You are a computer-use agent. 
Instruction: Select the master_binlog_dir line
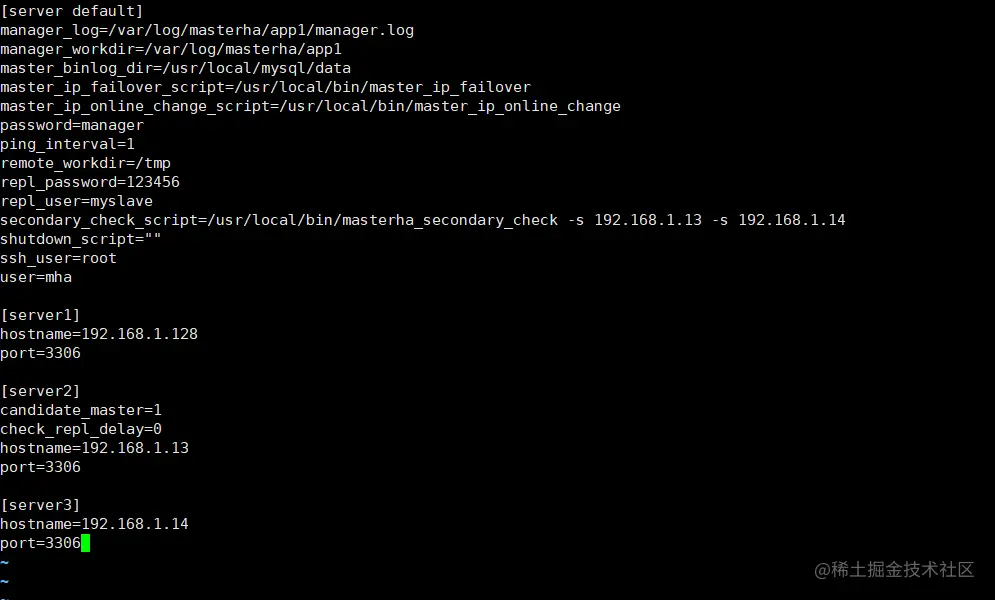[175, 68]
